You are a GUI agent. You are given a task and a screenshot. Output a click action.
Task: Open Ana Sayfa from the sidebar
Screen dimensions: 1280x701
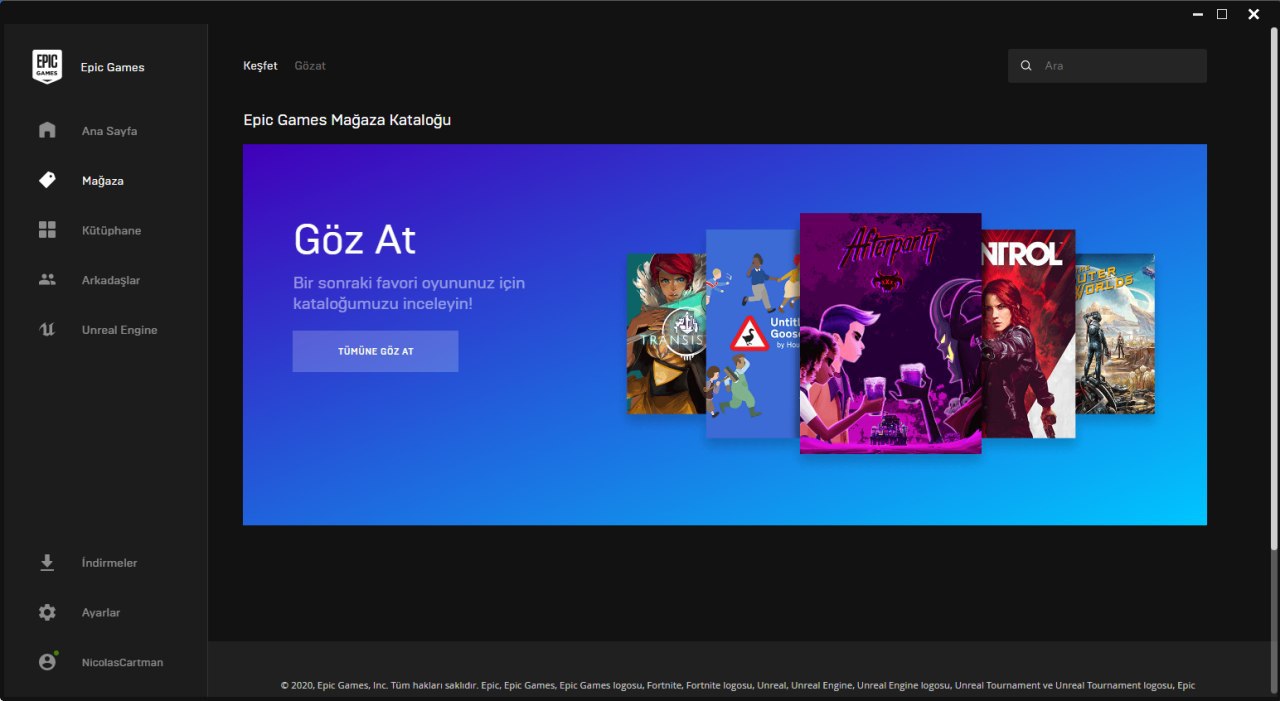pos(109,131)
